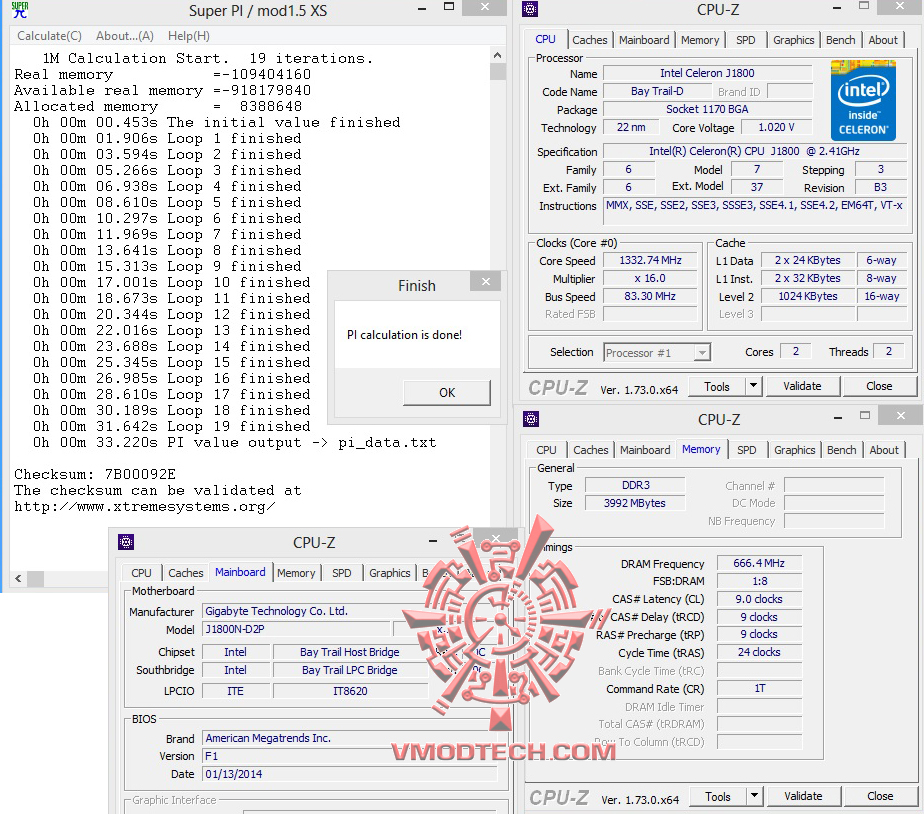924x814 pixels.
Task: Select Bench tab in Memory CPU-Z window
Action: (842, 450)
